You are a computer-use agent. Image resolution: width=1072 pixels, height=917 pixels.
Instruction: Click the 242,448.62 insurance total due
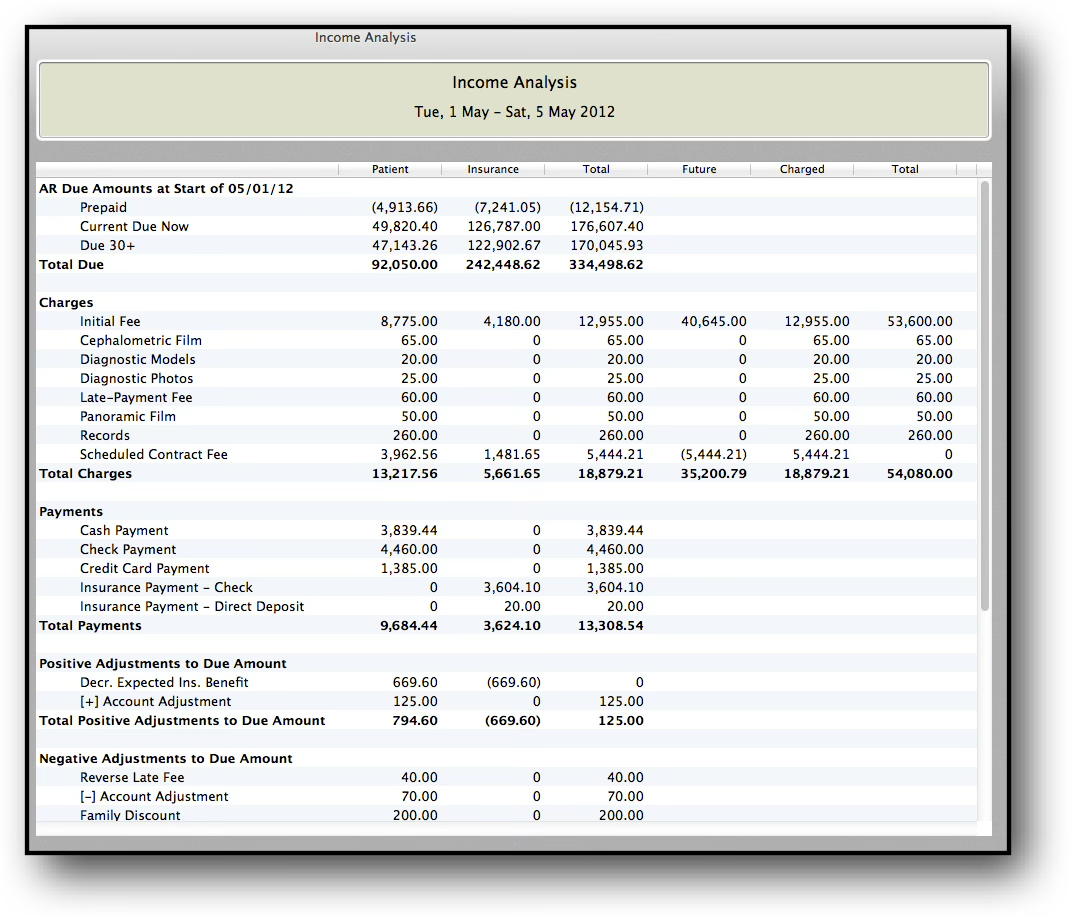tap(503, 265)
